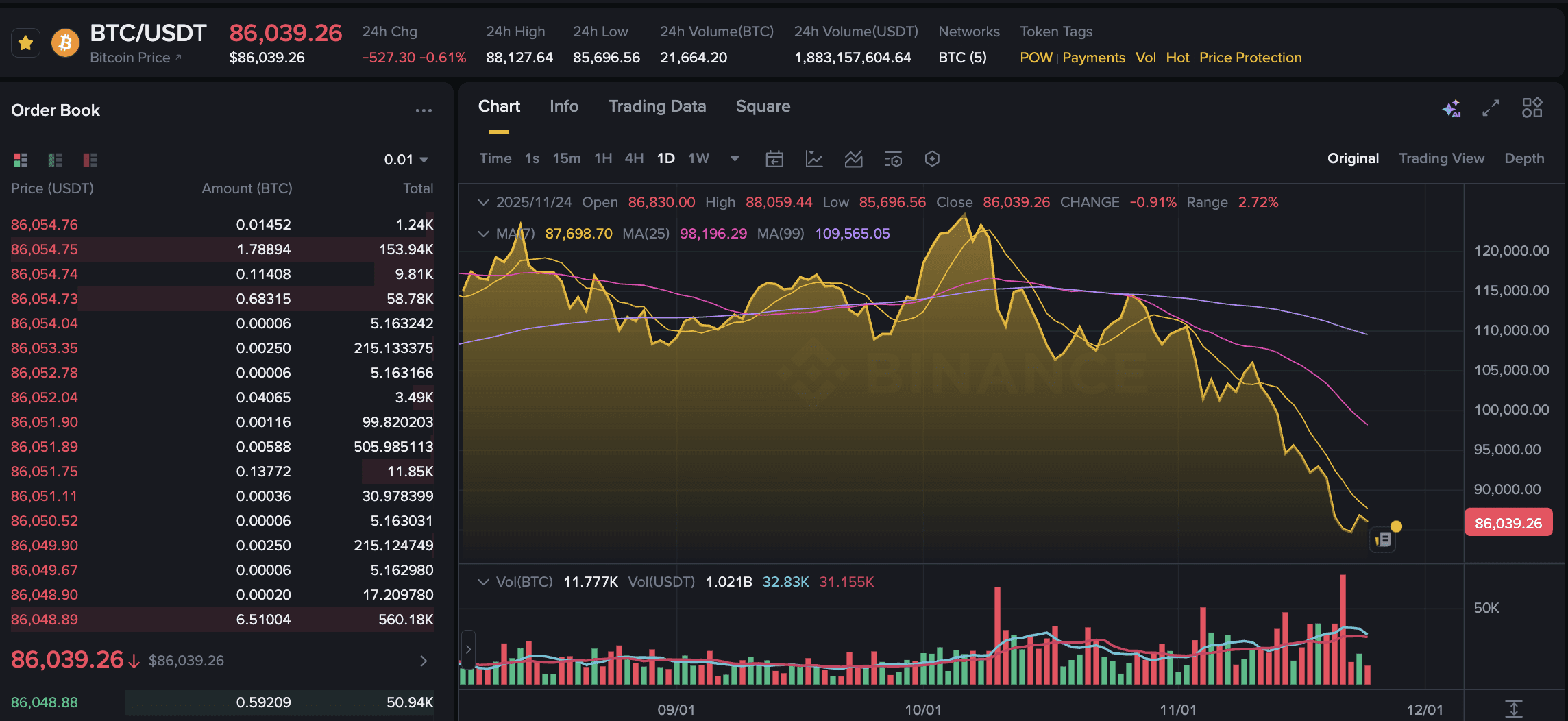The height and width of the screenshot is (721, 1568).
Task: Toggle the BTC/USDT favorite star
Action: tap(26, 44)
